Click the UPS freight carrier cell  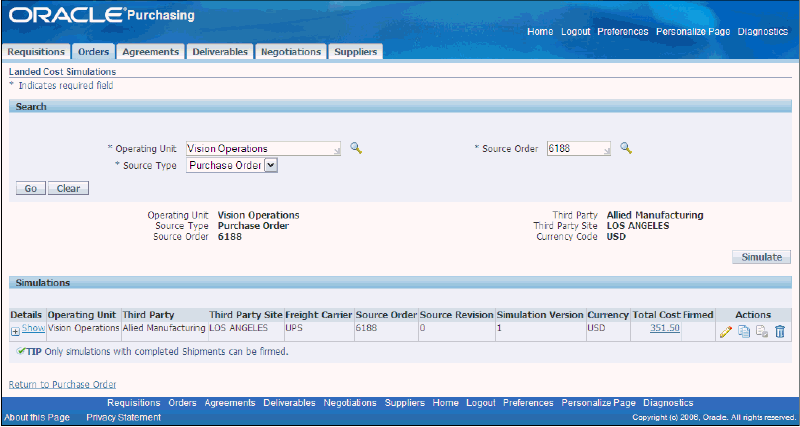click(x=319, y=331)
